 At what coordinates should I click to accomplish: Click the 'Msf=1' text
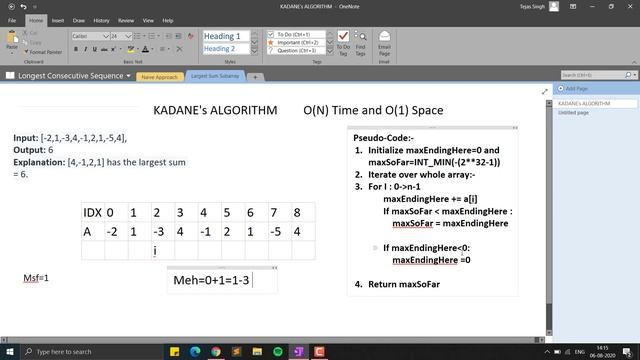click(x=36, y=278)
